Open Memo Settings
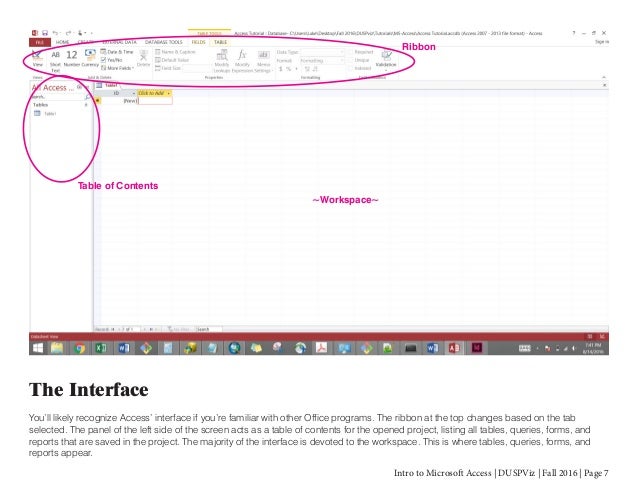This screenshot has width=638, height=493. (x=264, y=61)
